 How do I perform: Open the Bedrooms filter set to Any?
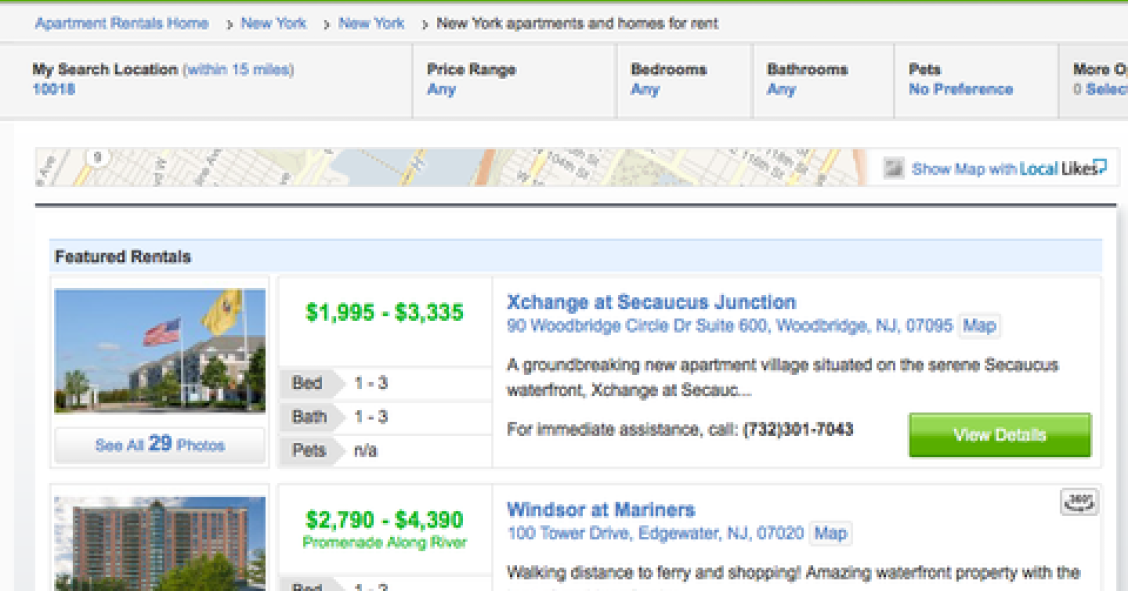[684, 80]
